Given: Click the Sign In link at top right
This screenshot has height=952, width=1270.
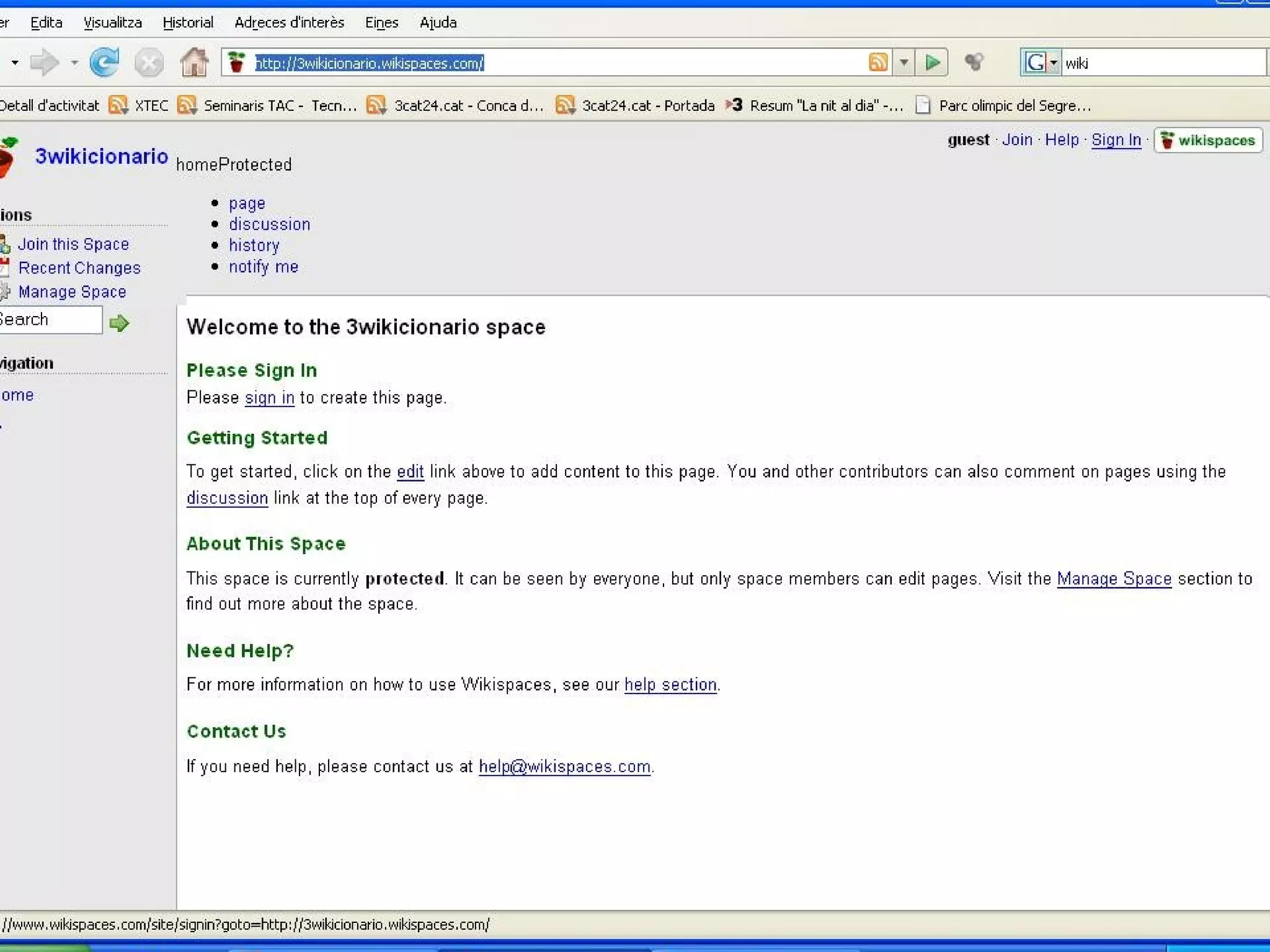Looking at the screenshot, I should point(1116,140).
